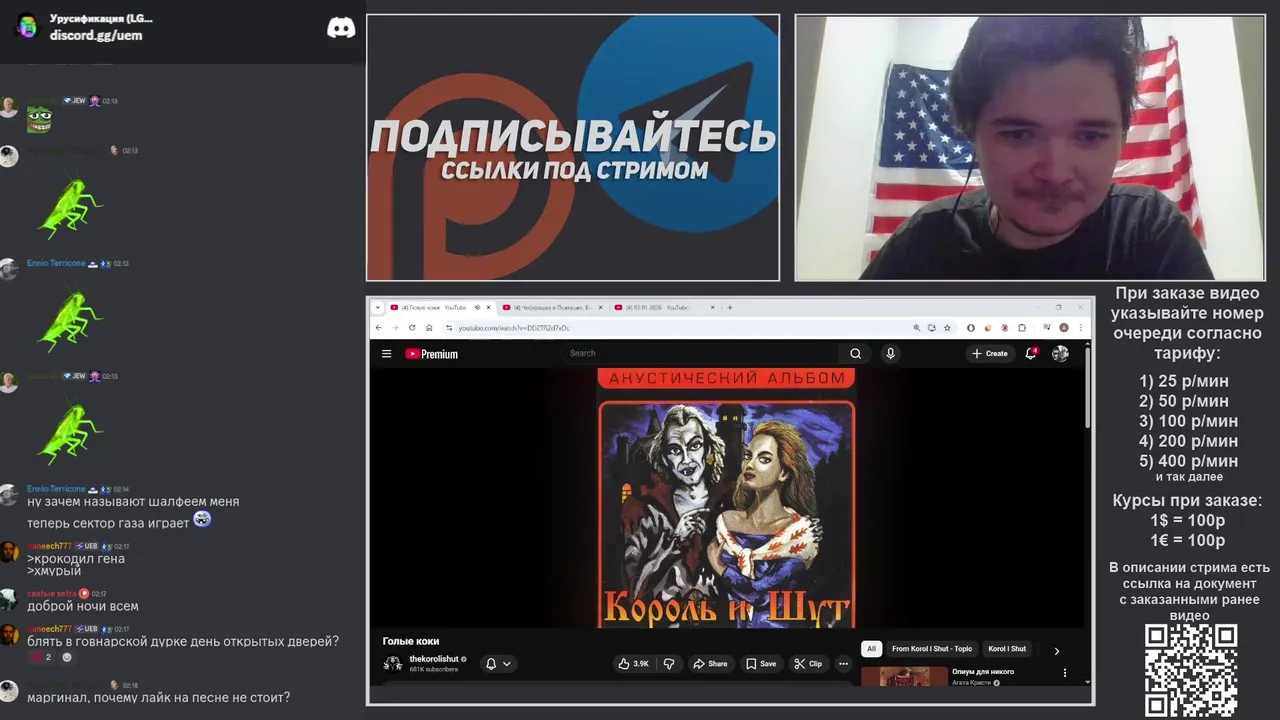Click the Агата Кристи channel name
Image resolution: width=1280 pixels, height=720 pixels.
pyautogui.click(x=970, y=682)
